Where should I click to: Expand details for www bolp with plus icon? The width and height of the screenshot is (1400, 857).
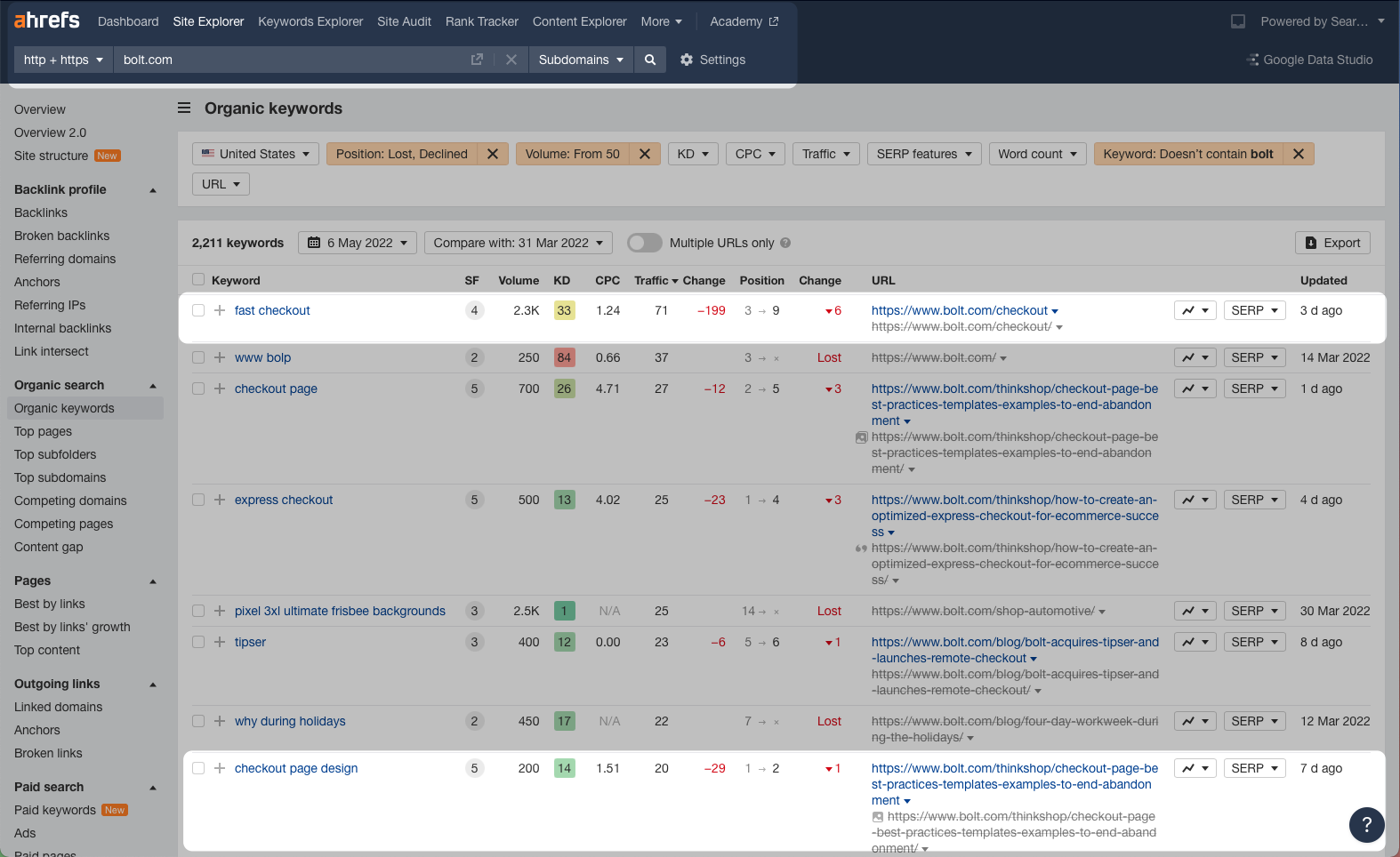(x=220, y=357)
